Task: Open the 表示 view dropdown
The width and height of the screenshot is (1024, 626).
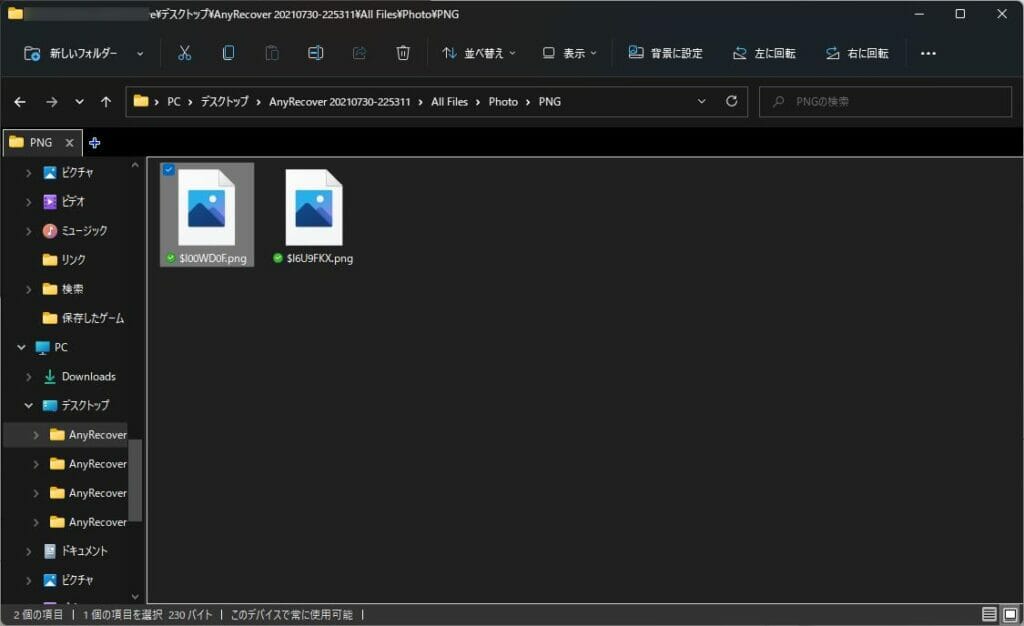Action: pyautogui.click(x=569, y=54)
